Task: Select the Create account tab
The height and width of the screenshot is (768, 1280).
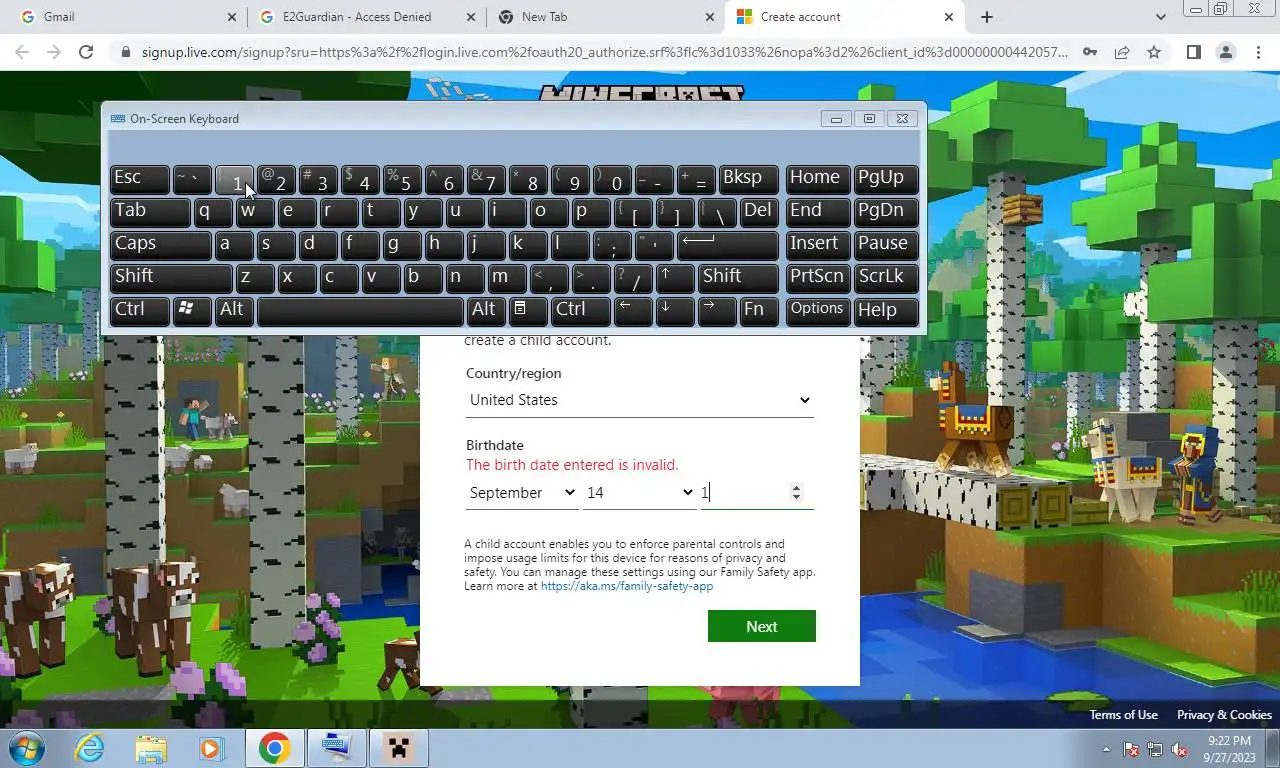Action: pos(844,17)
